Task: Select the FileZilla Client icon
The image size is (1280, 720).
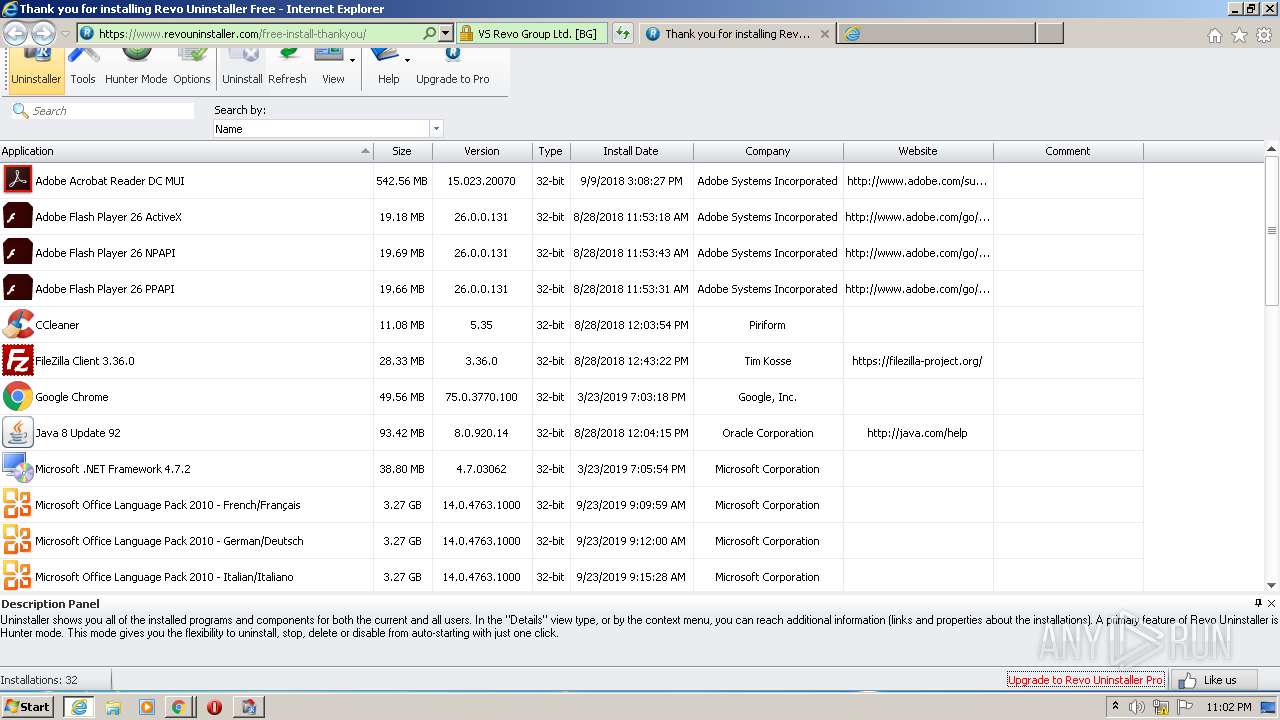Action: pyautogui.click(x=17, y=361)
